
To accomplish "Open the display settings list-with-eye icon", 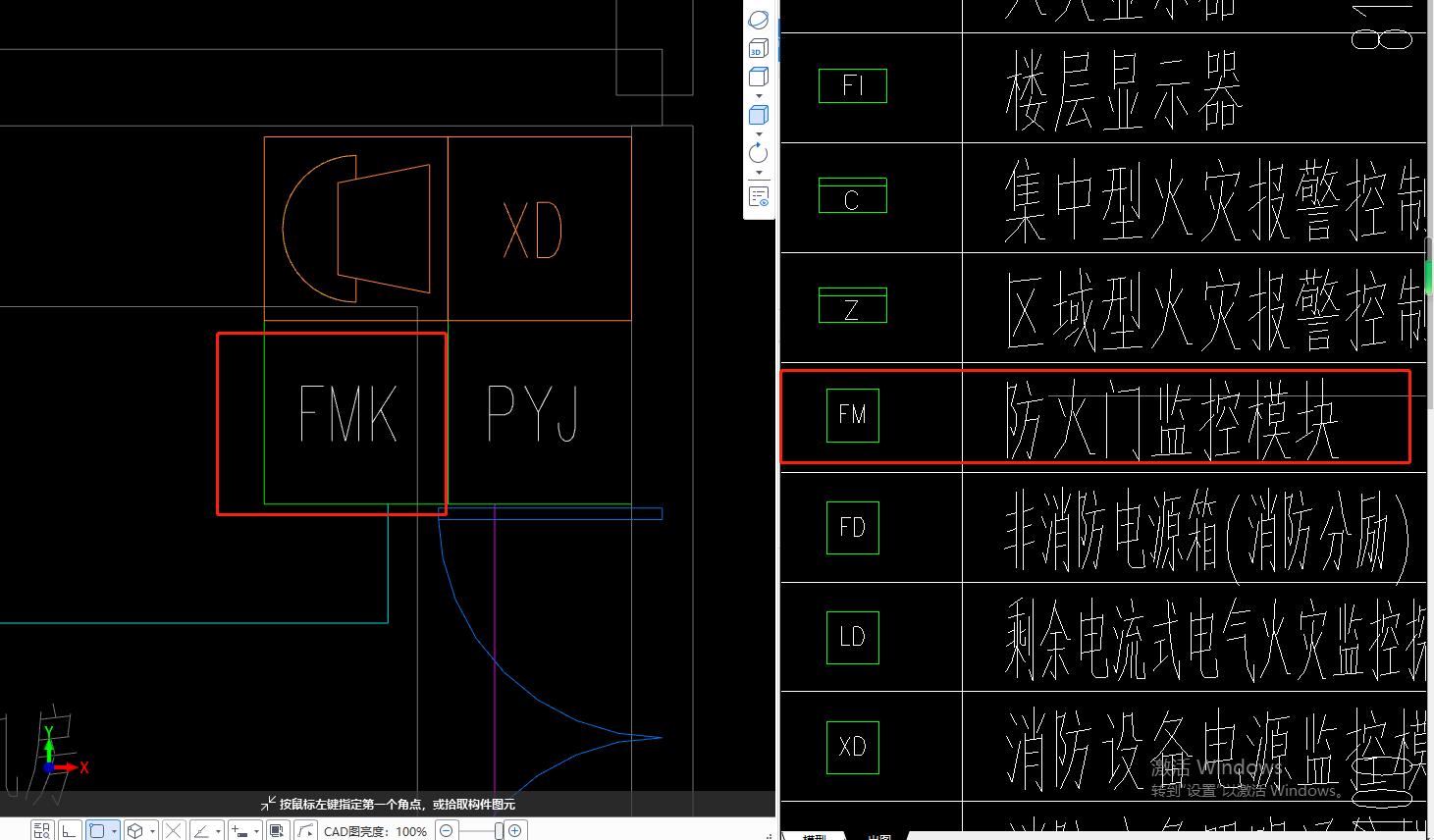I will pyautogui.click(x=759, y=197).
